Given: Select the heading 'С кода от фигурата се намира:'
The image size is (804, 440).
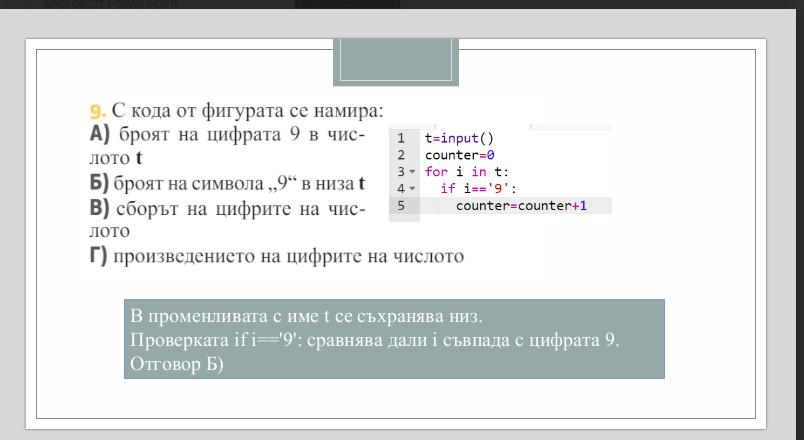Looking at the screenshot, I should 248,110.
